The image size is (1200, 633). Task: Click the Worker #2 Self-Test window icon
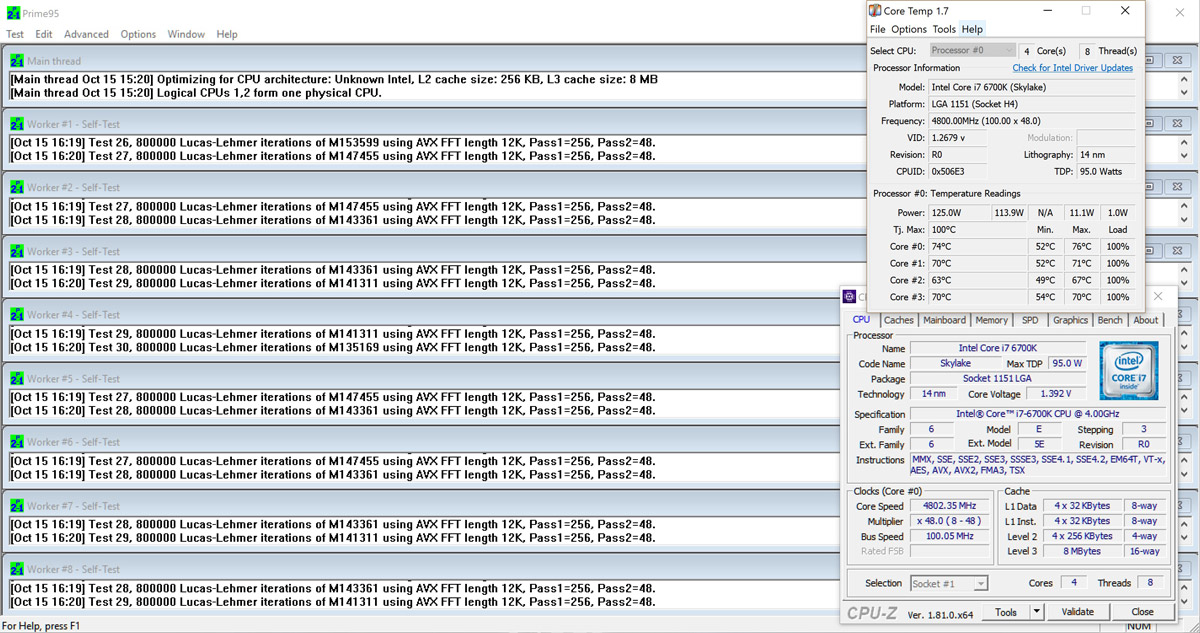click(17, 188)
